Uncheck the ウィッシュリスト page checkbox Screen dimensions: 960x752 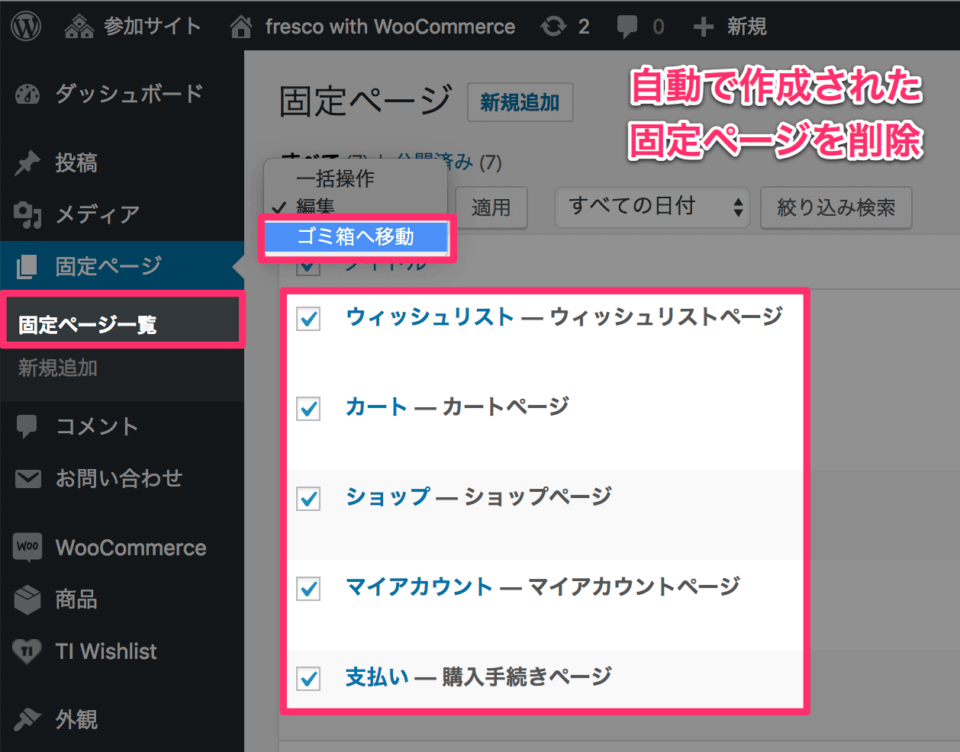(x=308, y=317)
